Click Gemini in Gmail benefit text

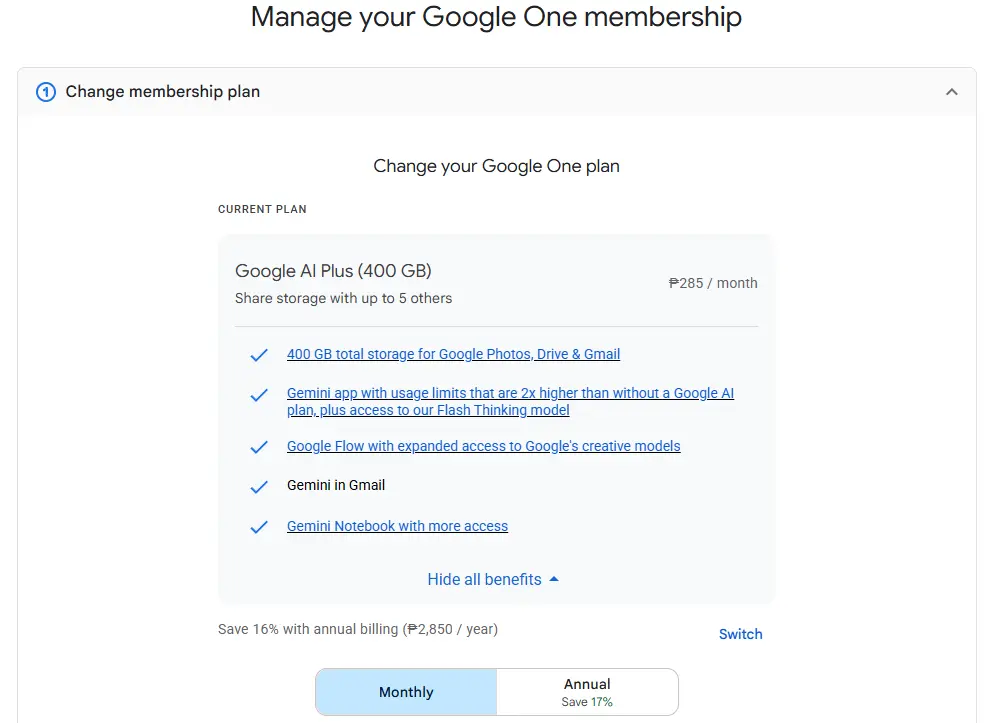336,485
